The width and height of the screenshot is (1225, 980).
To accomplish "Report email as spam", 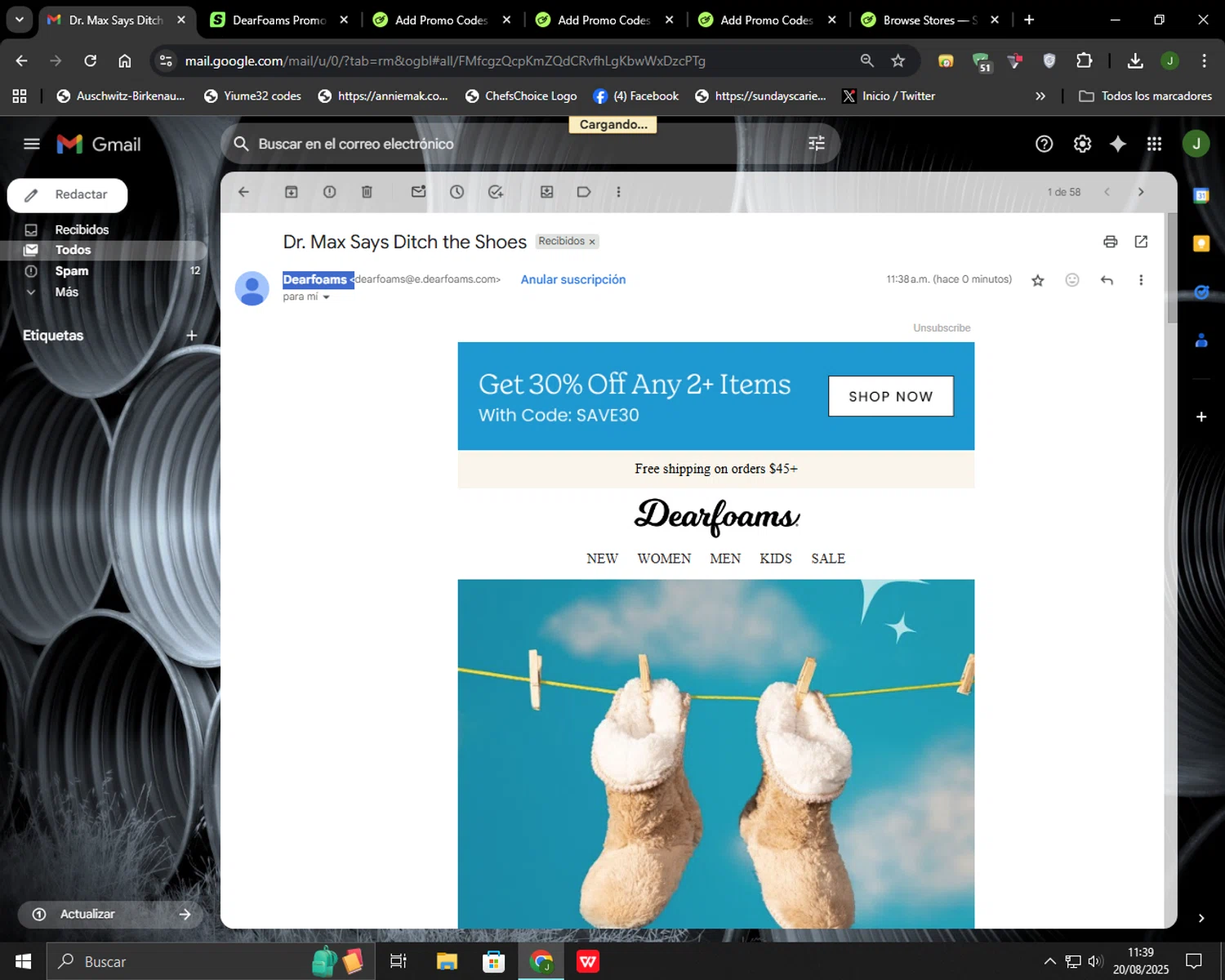I will point(330,192).
